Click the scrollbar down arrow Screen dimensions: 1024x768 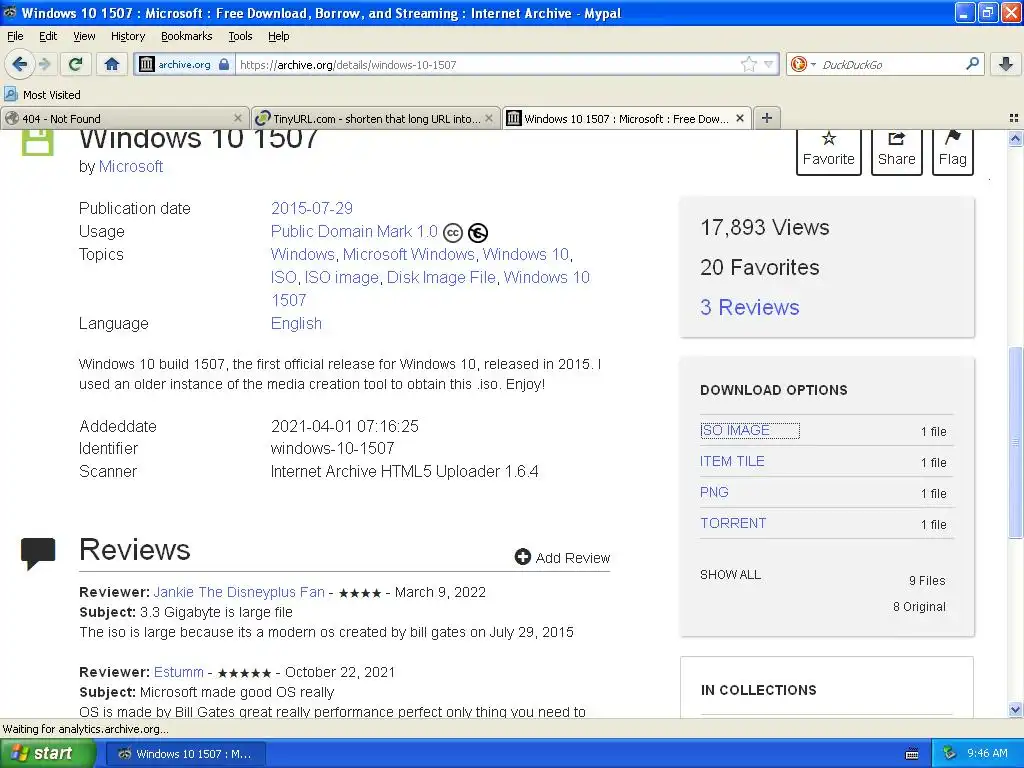pyautogui.click(x=1015, y=709)
